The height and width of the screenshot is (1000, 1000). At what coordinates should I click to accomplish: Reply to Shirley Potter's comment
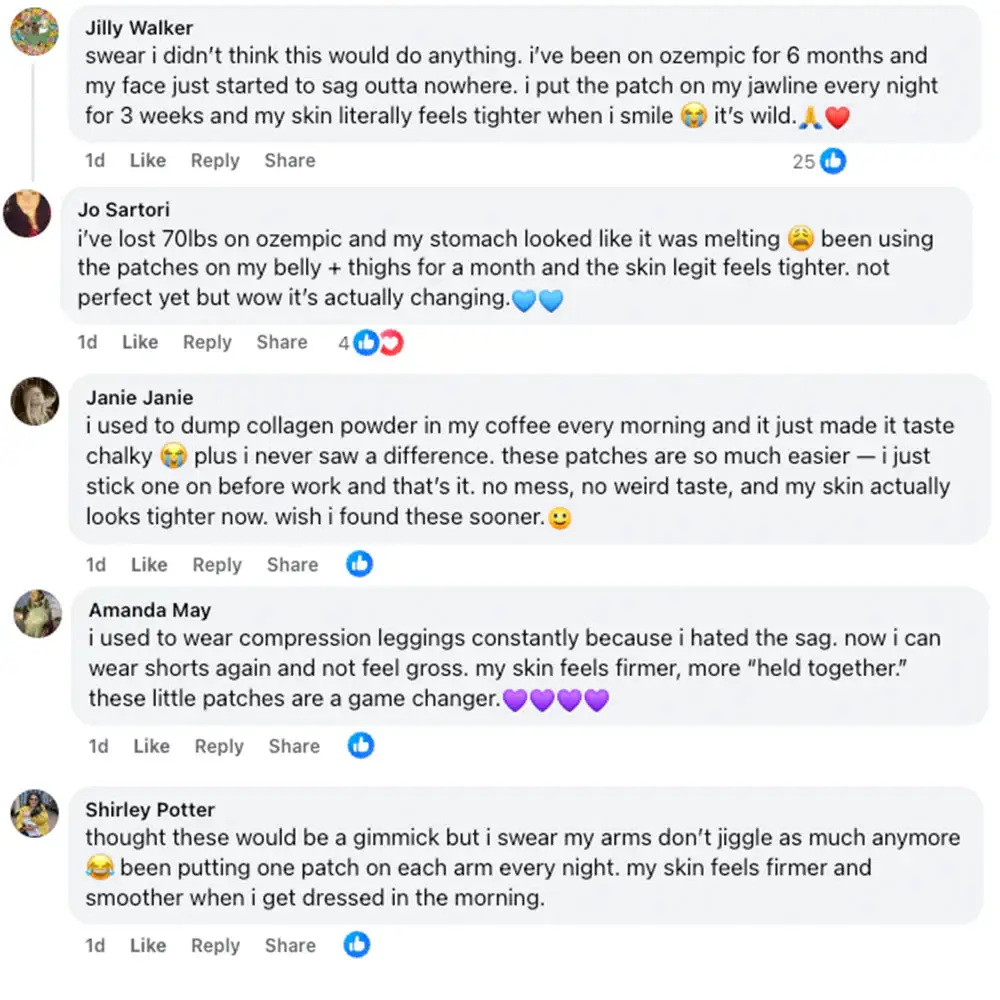point(215,945)
